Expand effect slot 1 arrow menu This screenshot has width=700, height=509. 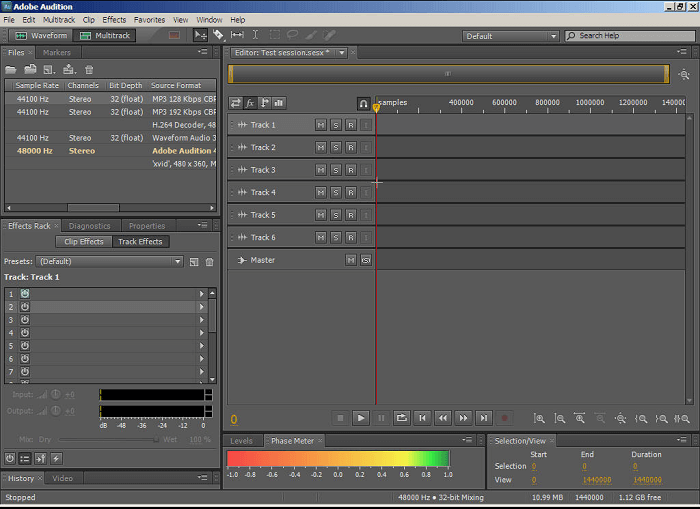pyautogui.click(x=201, y=294)
